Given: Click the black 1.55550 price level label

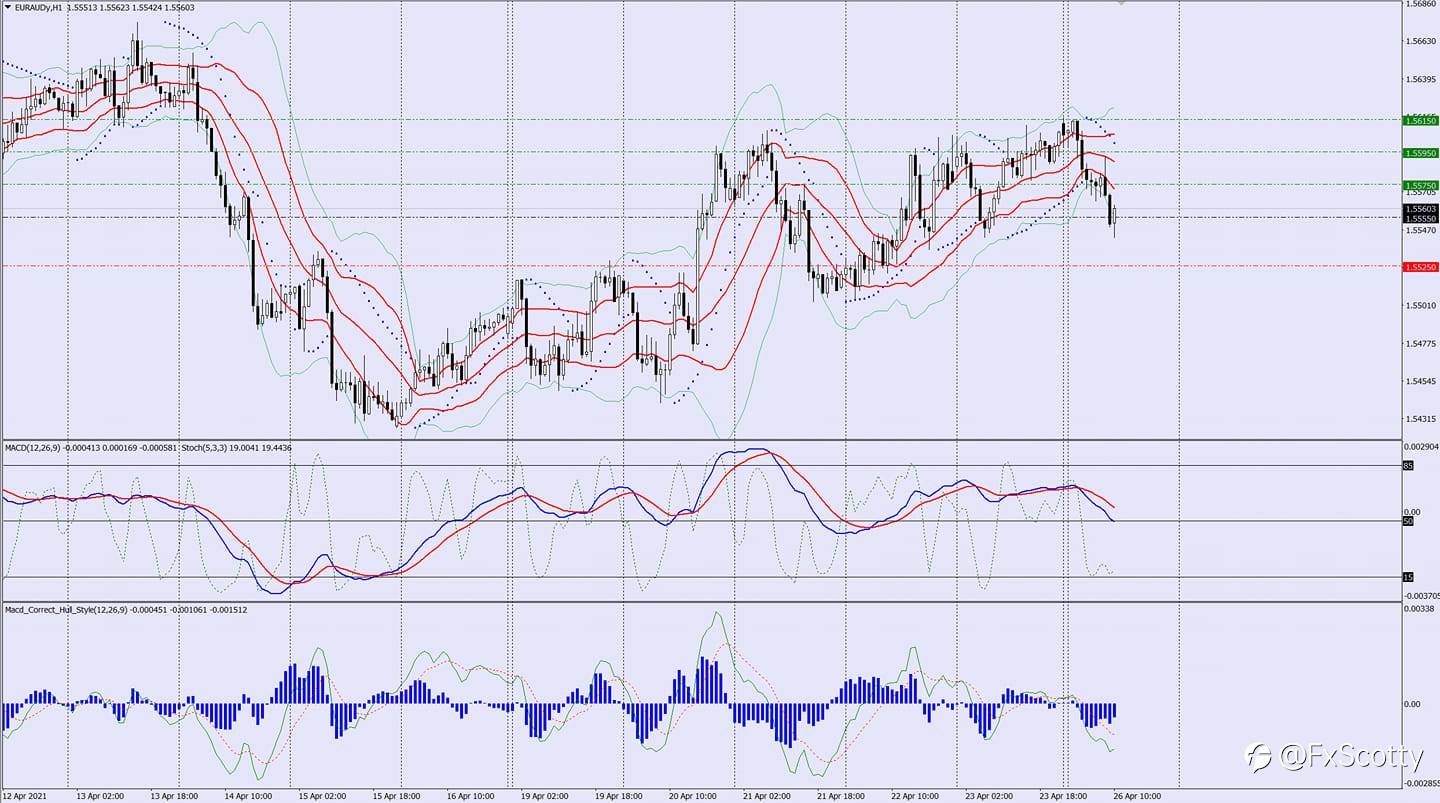Looking at the screenshot, I should click(1420, 218).
